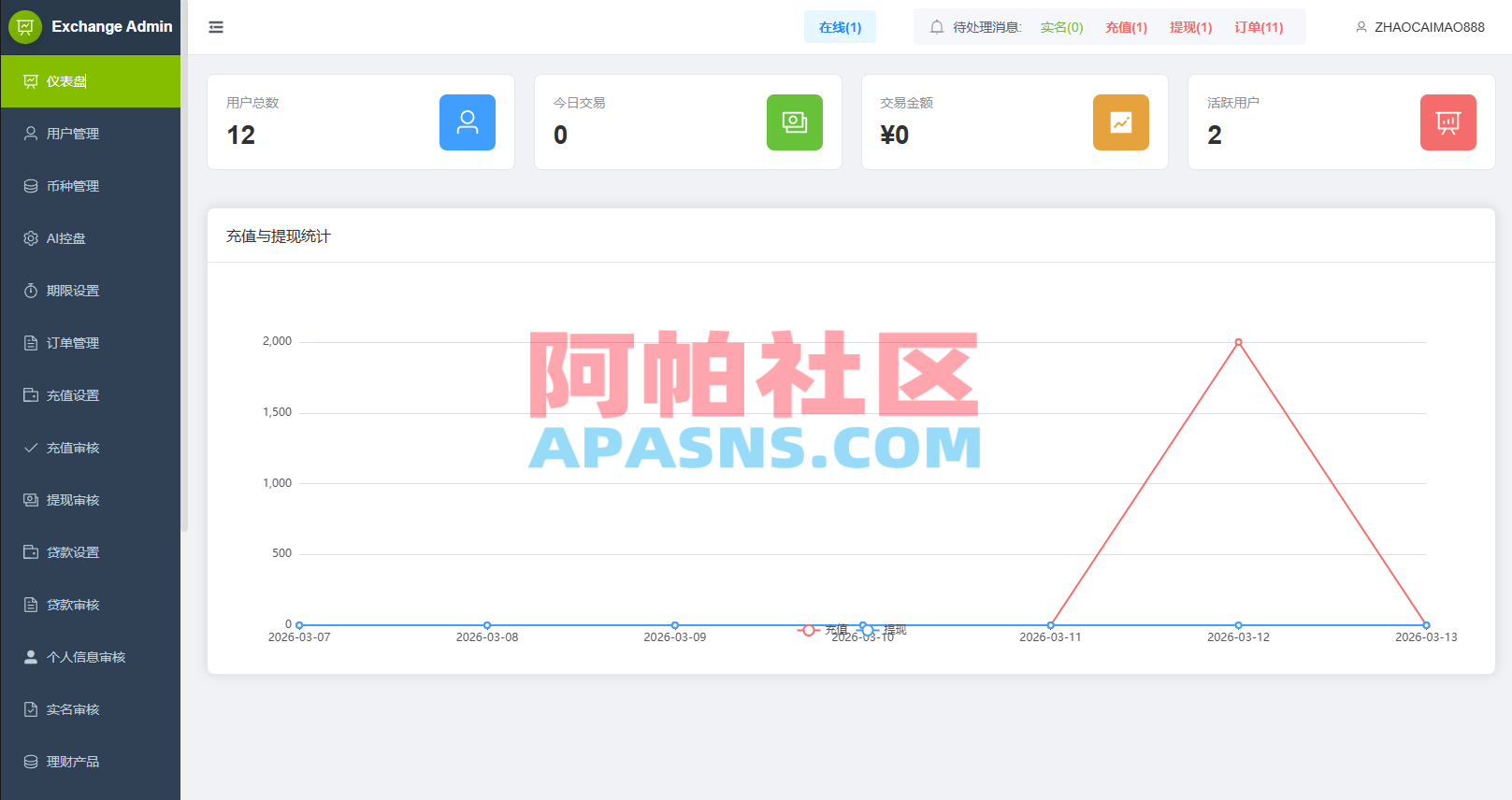This screenshot has width=1512, height=800.
Task: Click the orange chart icon on 交易金额 card
Action: pyautogui.click(x=1121, y=122)
